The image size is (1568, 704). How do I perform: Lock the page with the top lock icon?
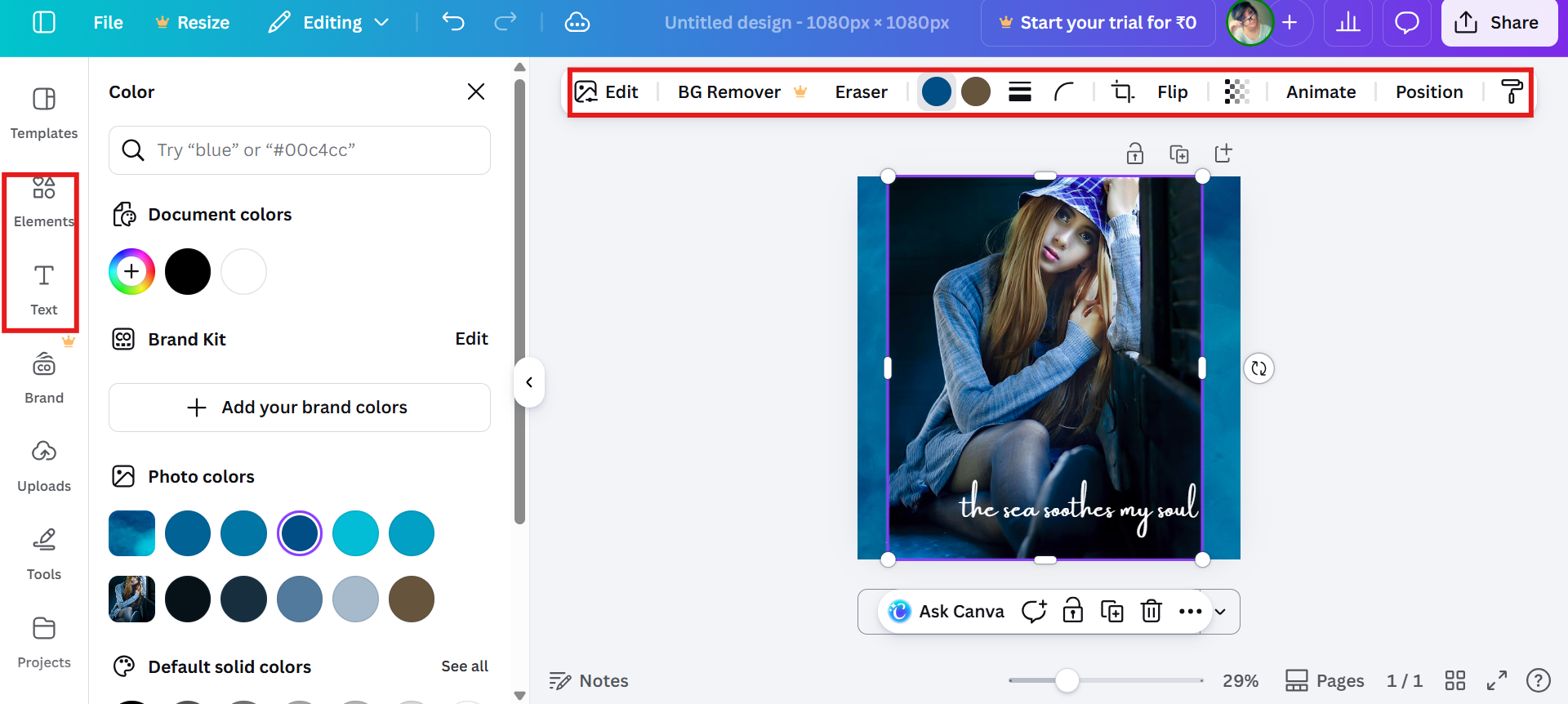click(x=1135, y=154)
